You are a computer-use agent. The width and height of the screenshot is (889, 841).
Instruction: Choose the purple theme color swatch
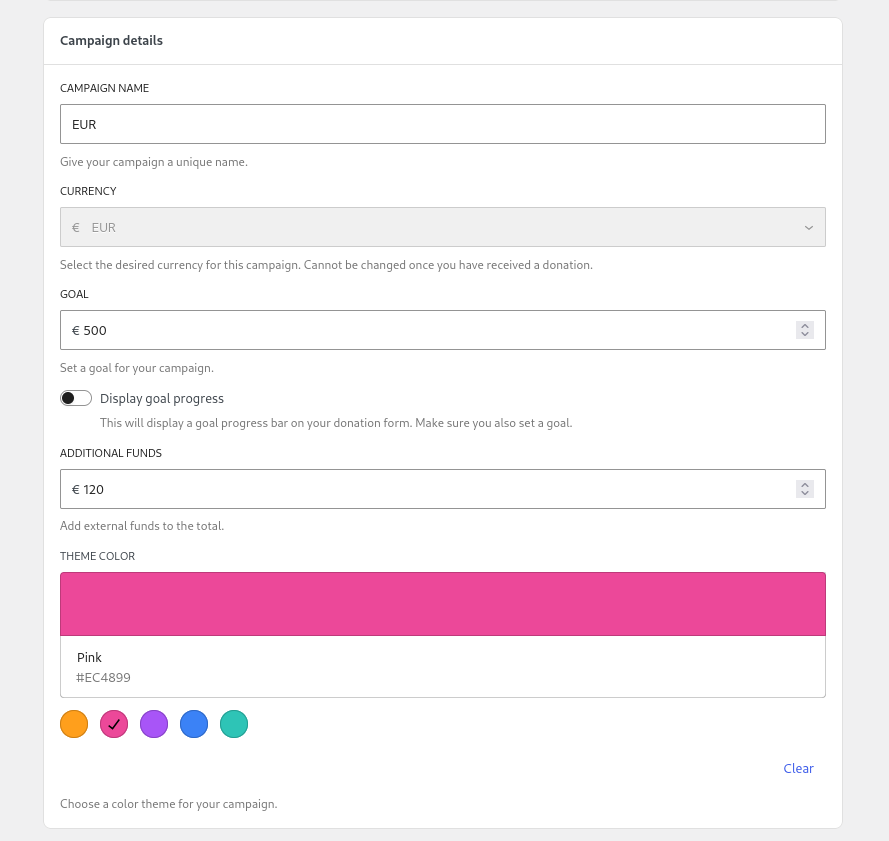[154, 724]
